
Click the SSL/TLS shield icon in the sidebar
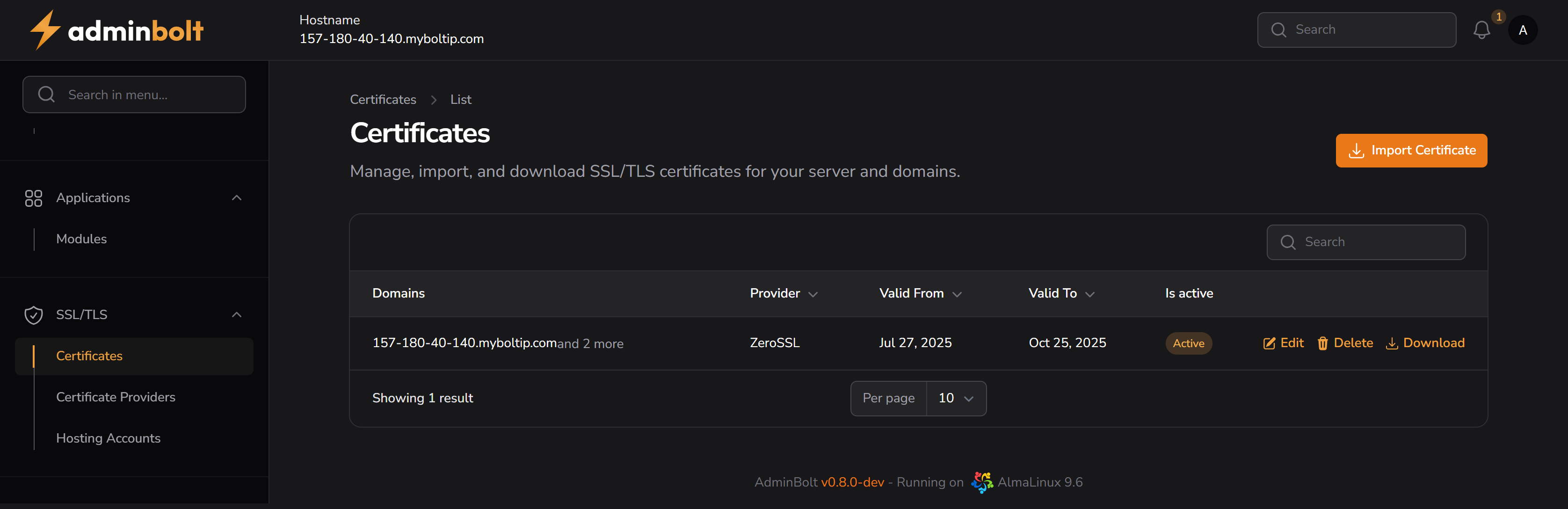click(34, 315)
